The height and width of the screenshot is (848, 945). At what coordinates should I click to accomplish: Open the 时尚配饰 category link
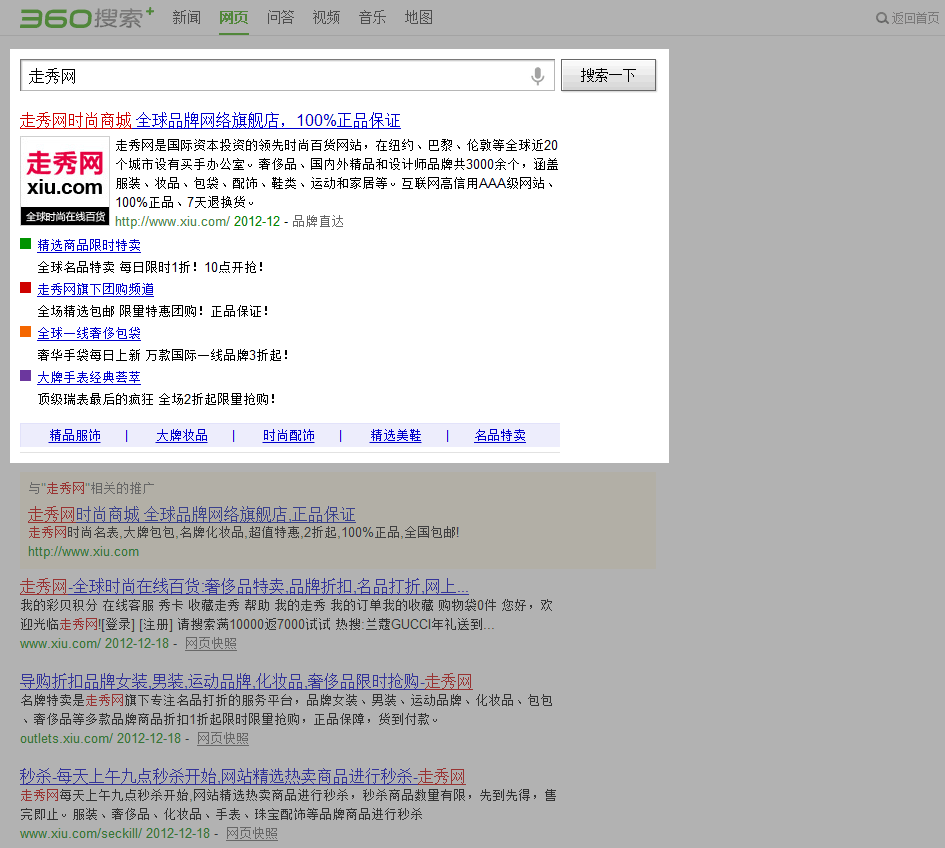coord(289,435)
